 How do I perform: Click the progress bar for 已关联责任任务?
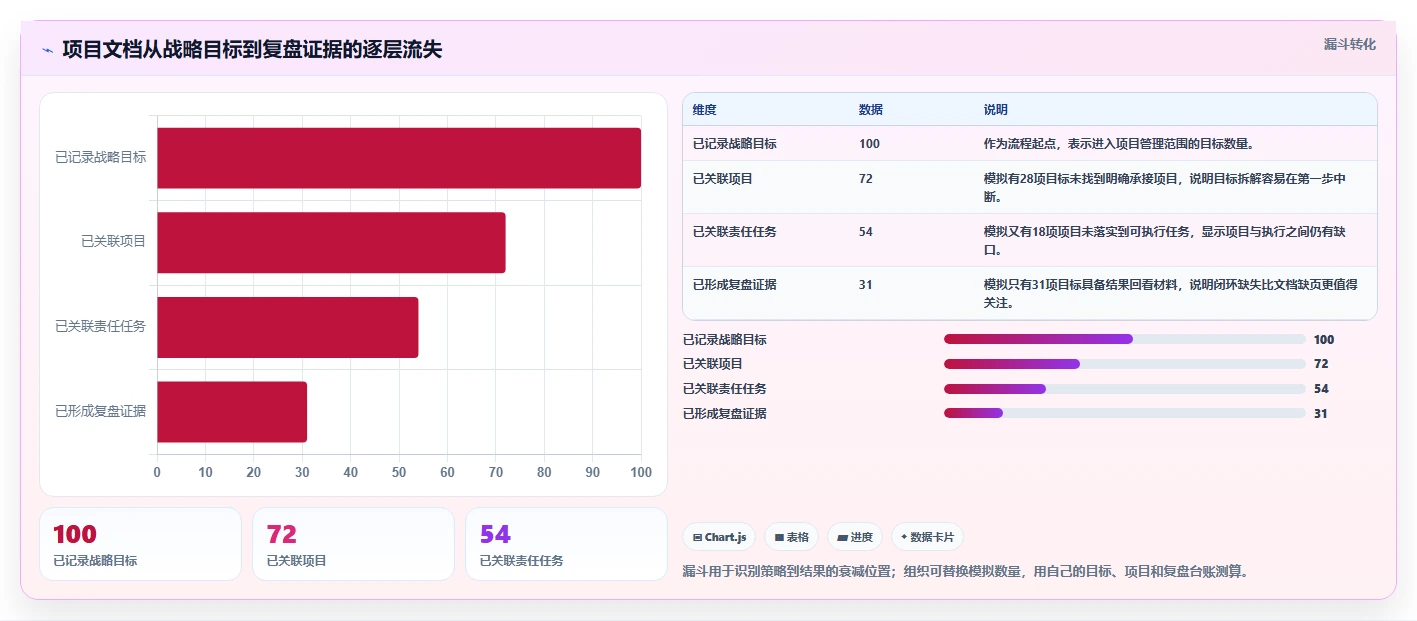point(1125,389)
